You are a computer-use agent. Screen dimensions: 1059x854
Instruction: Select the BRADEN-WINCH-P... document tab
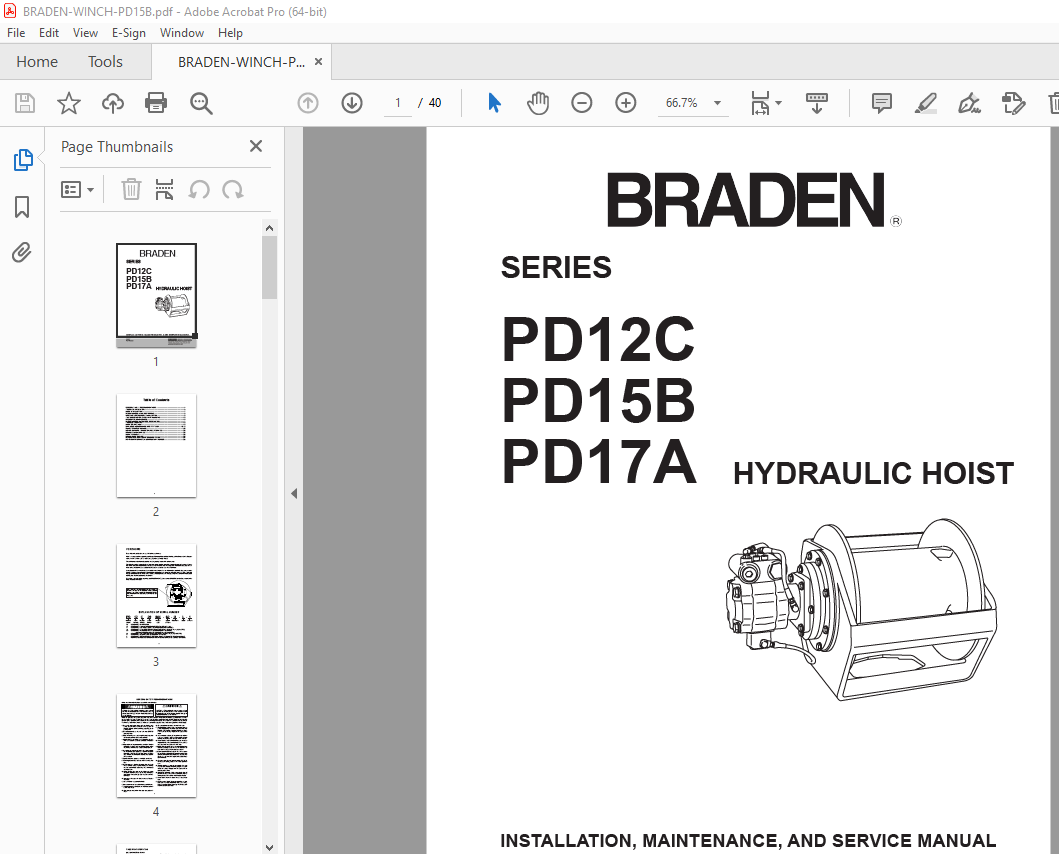pos(241,62)
